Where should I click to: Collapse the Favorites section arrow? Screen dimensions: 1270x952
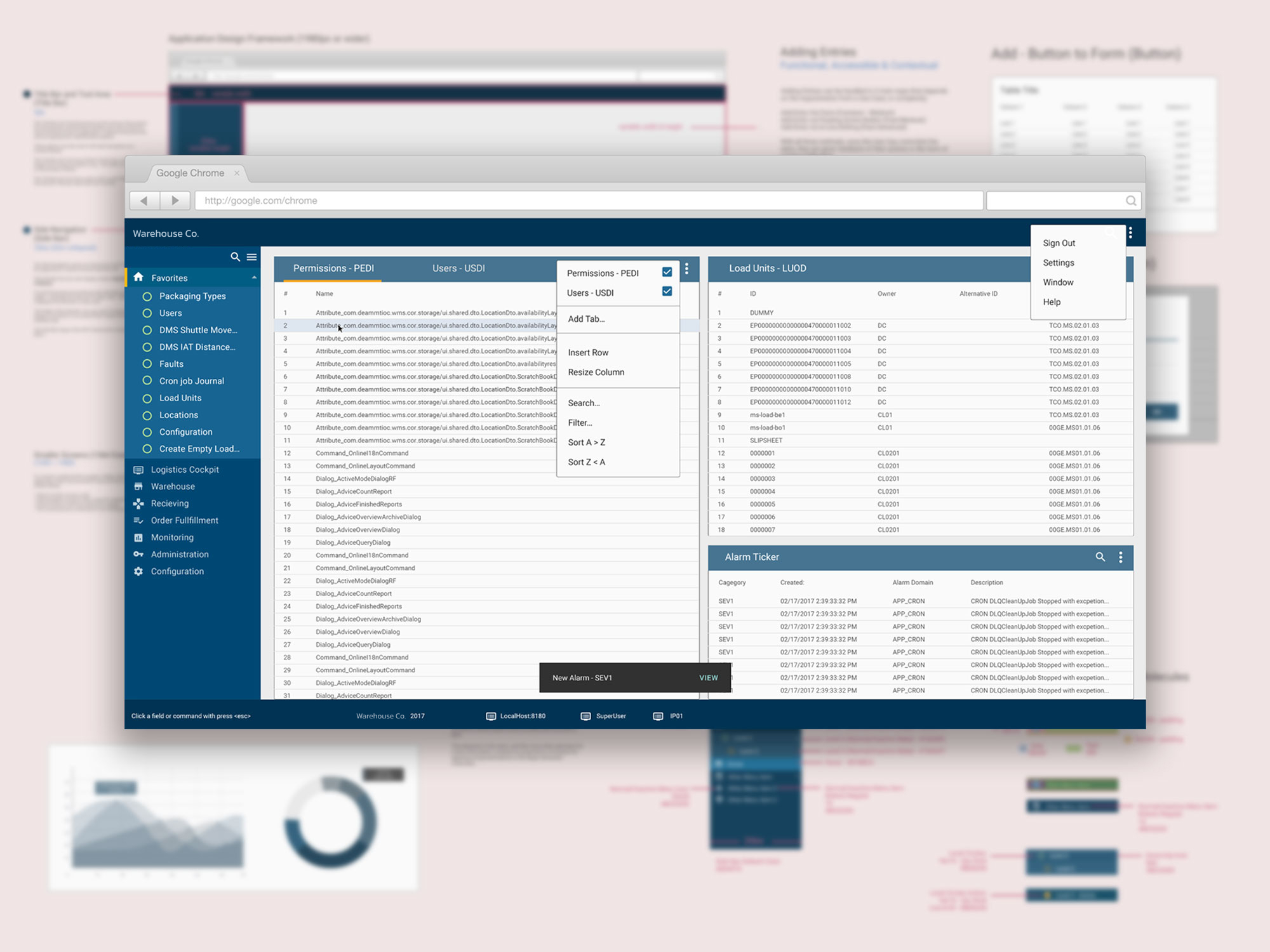[x=254, y=277]
